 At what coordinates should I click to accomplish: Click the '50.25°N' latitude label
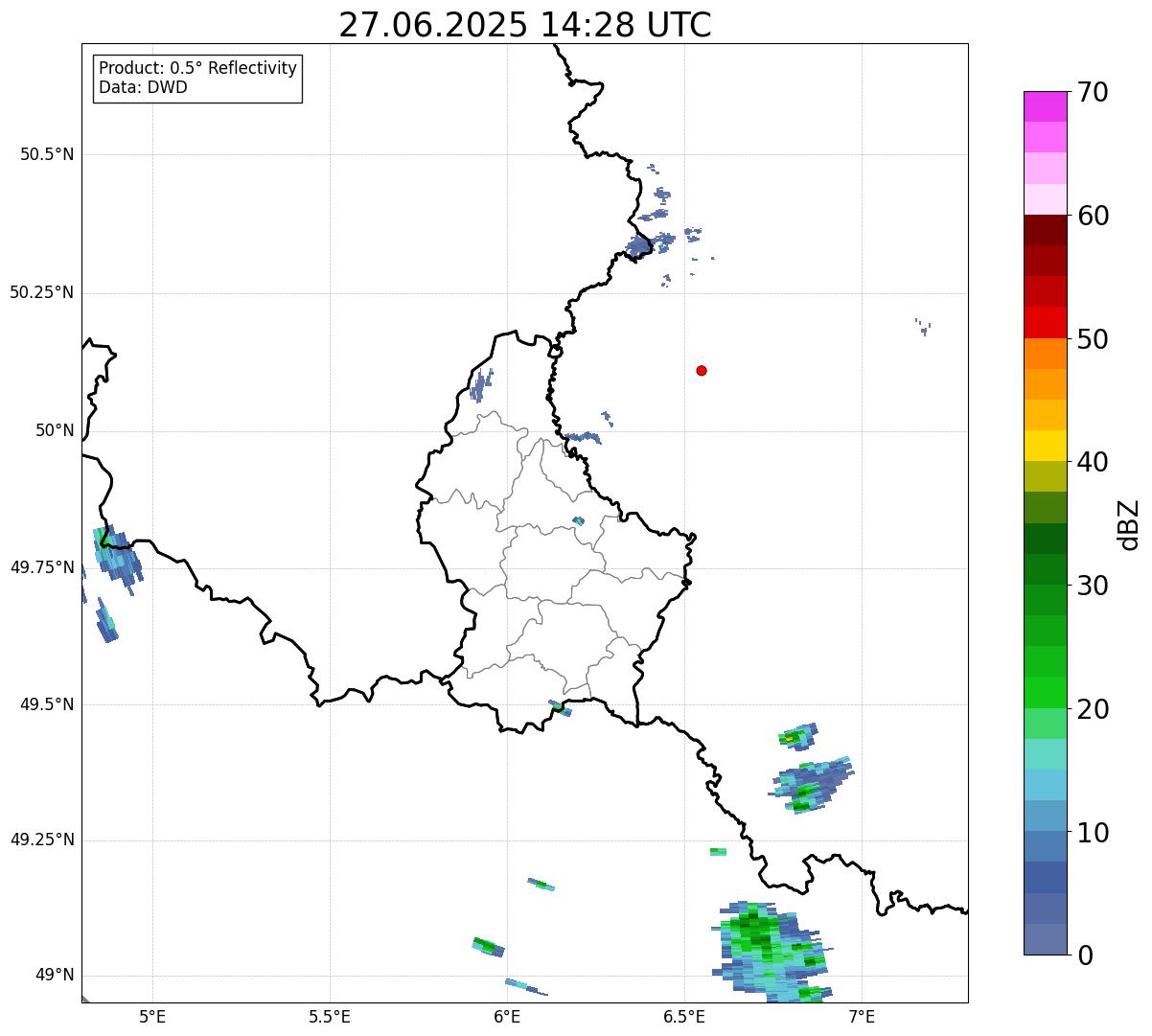click(x=42, y=292)
